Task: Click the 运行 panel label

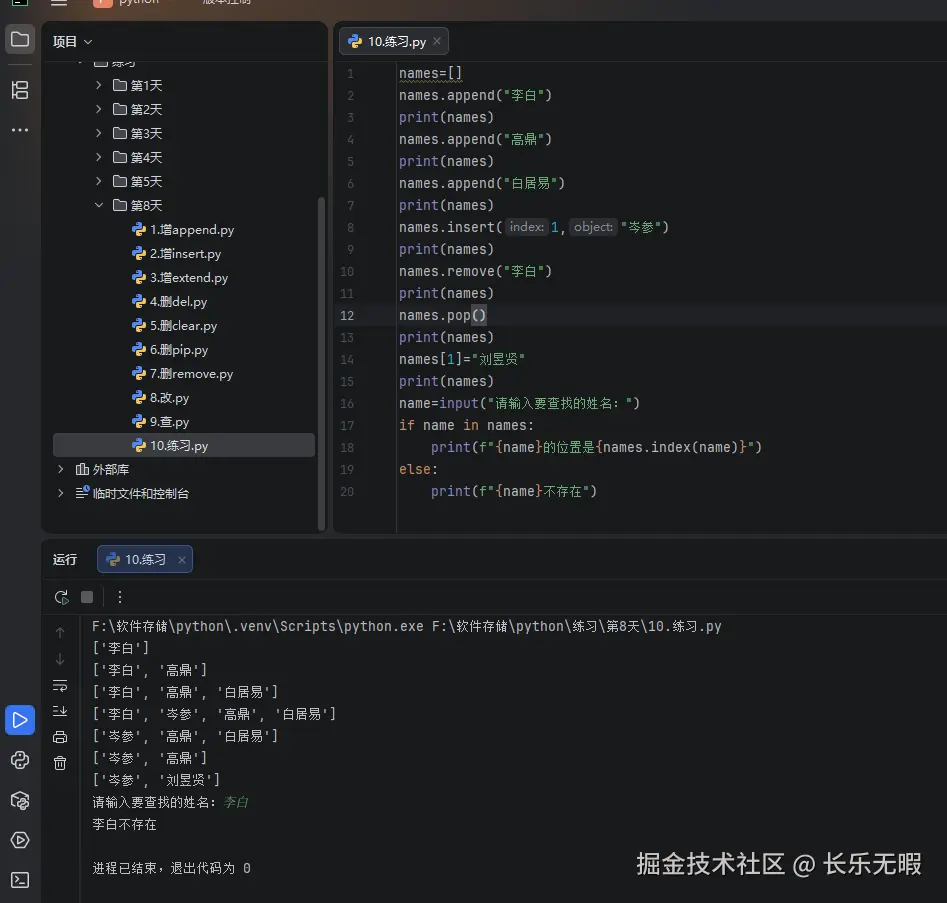Action: (65, 559)
